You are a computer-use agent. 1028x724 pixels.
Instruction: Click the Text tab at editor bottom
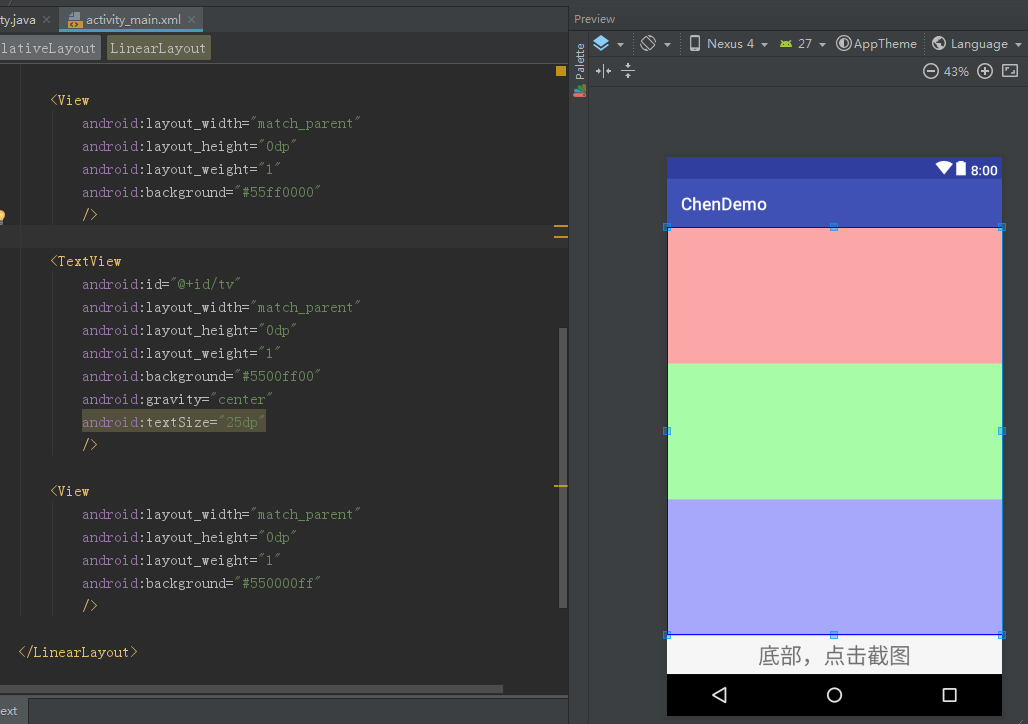12,711
